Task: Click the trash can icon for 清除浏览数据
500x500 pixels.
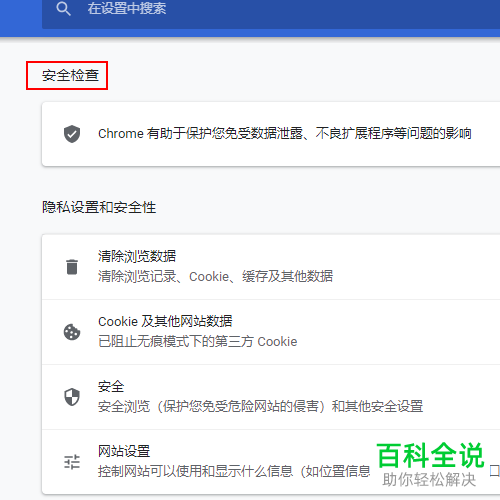Action: click(72, 267)
